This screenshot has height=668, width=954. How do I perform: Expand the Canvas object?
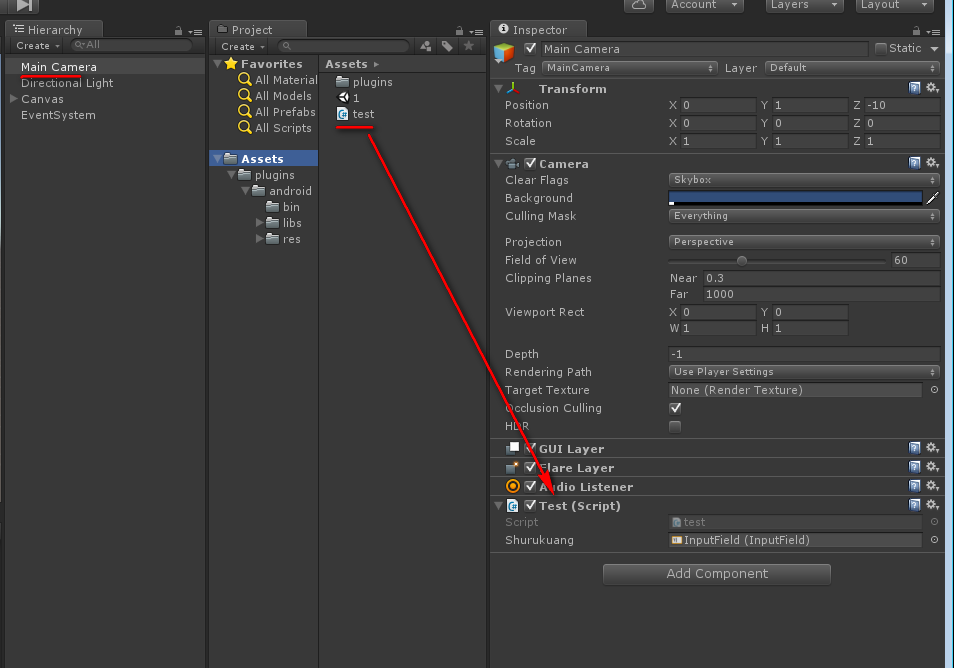[13, 99]
